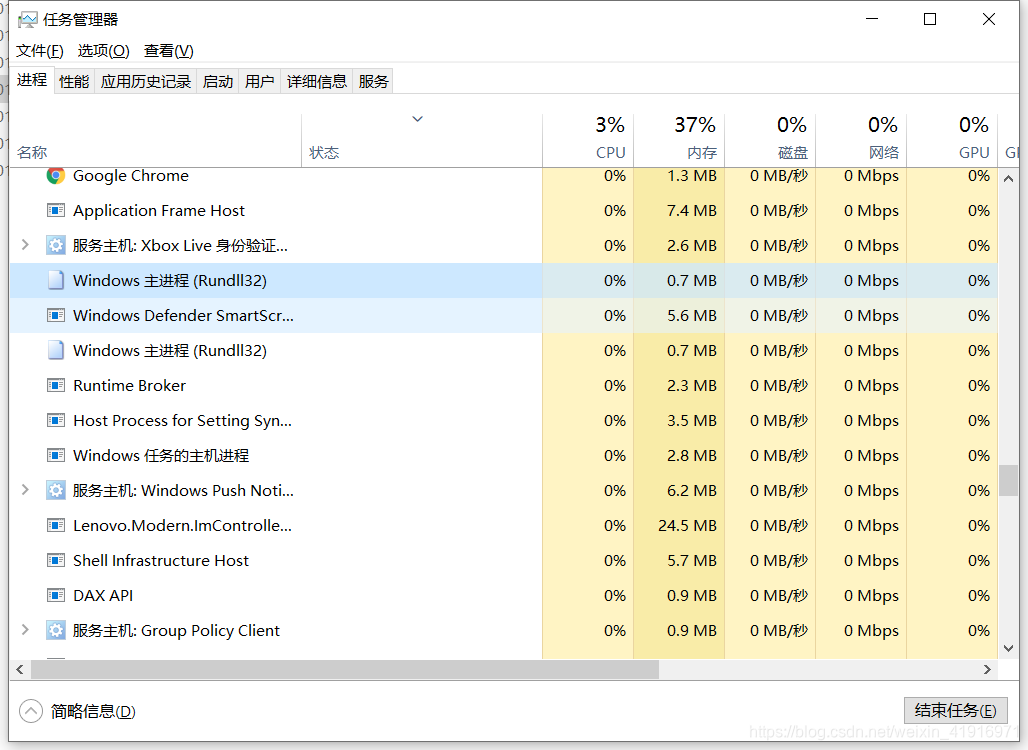The height and width of the screenshot is (750, 1028).
Task: Click the 5.7 MB memory value
Action: (x=692, y=561)
